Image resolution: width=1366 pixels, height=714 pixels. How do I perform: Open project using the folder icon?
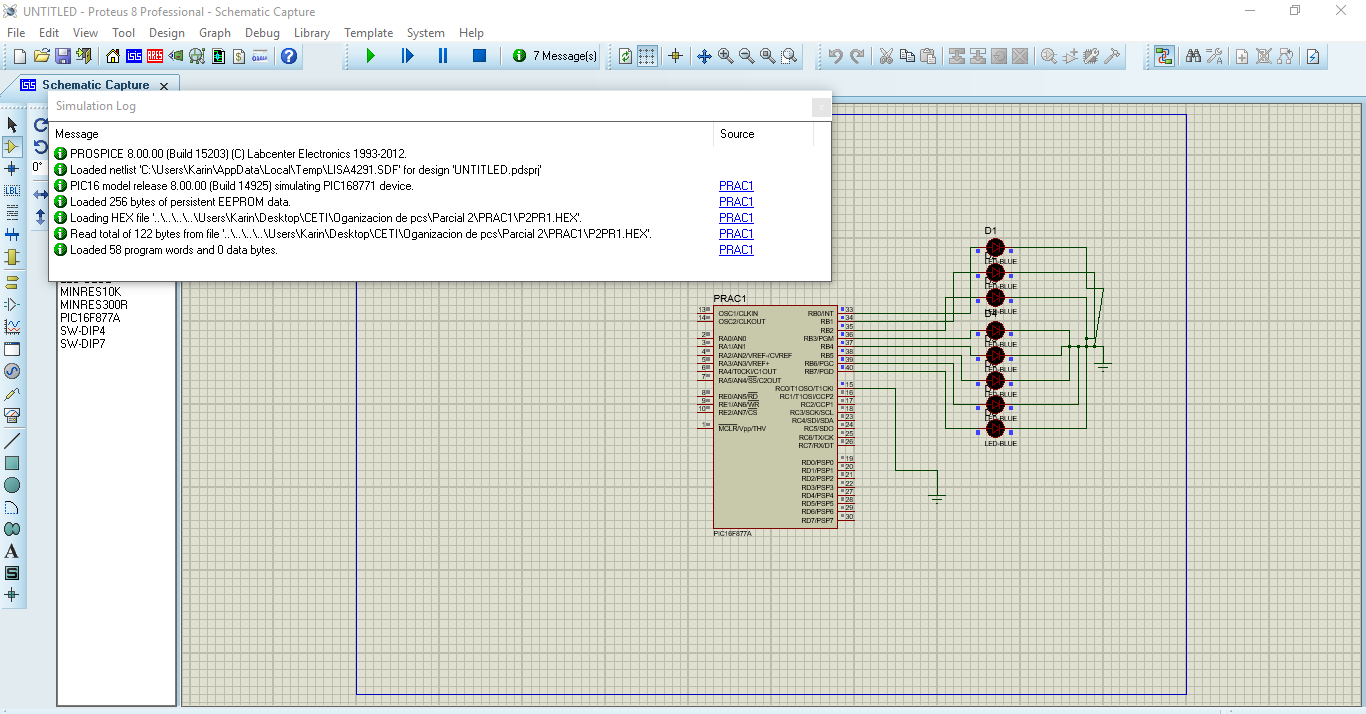click(x=41, y=56)
